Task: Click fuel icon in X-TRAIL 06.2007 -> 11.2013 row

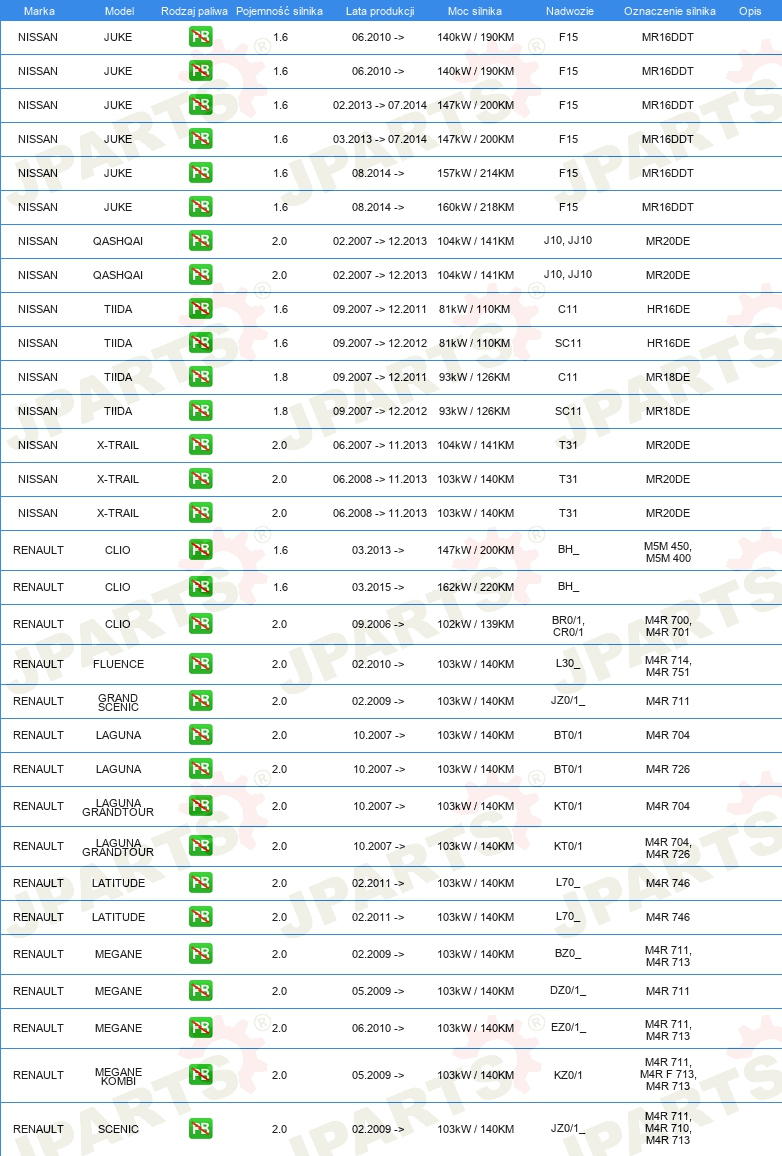Action: click(200, 444)
